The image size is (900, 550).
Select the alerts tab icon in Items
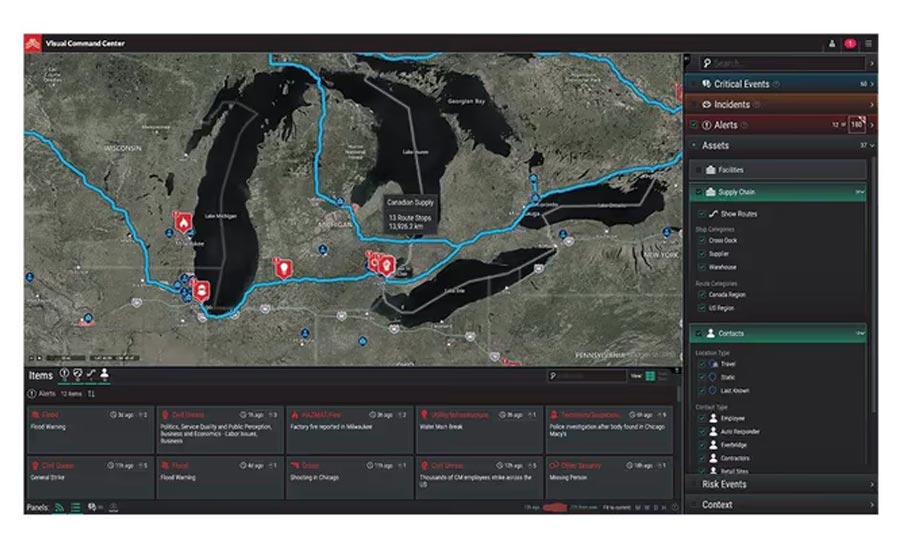point(64,374)
